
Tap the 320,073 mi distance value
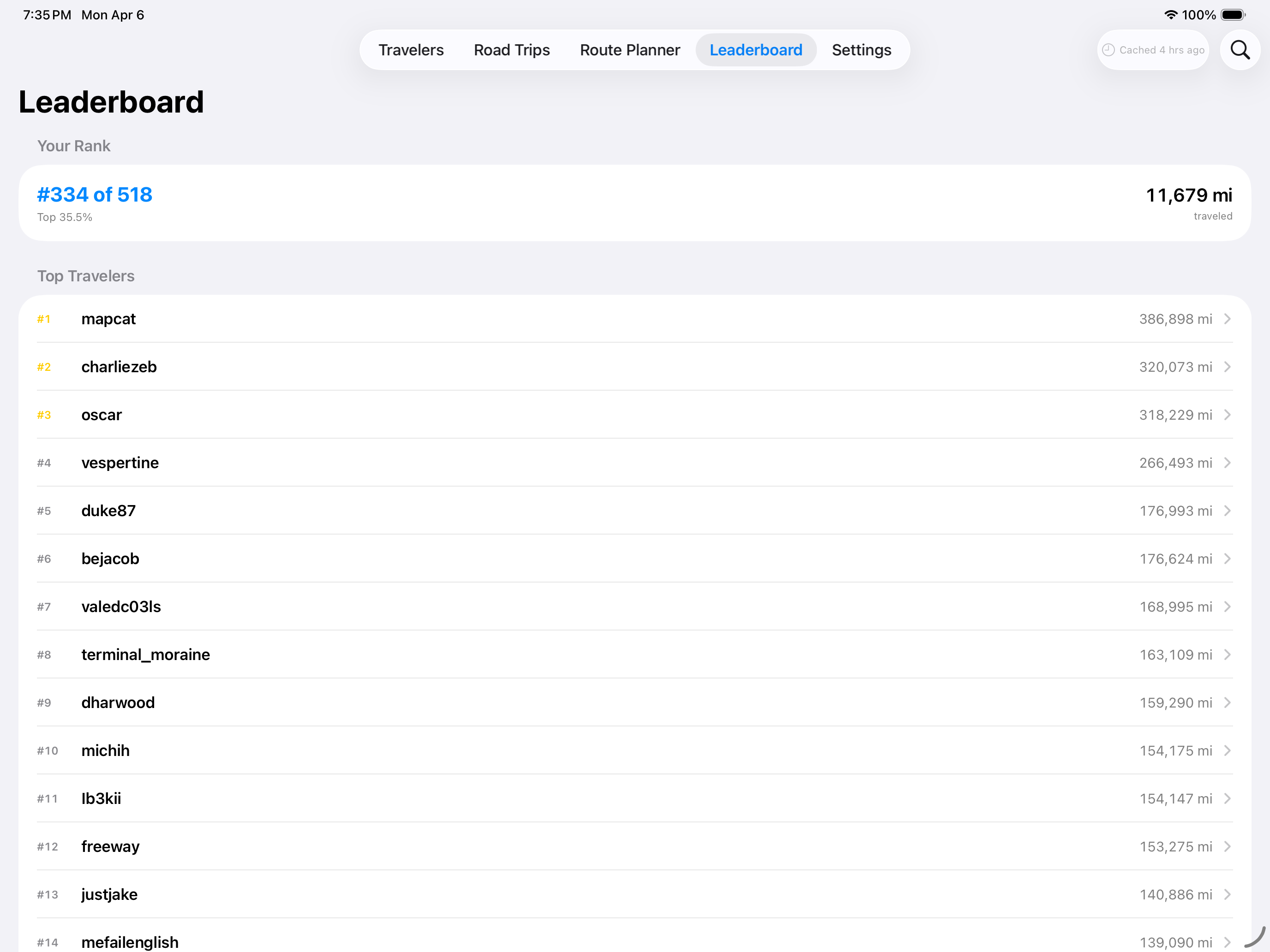click(x=1176, y=367)
